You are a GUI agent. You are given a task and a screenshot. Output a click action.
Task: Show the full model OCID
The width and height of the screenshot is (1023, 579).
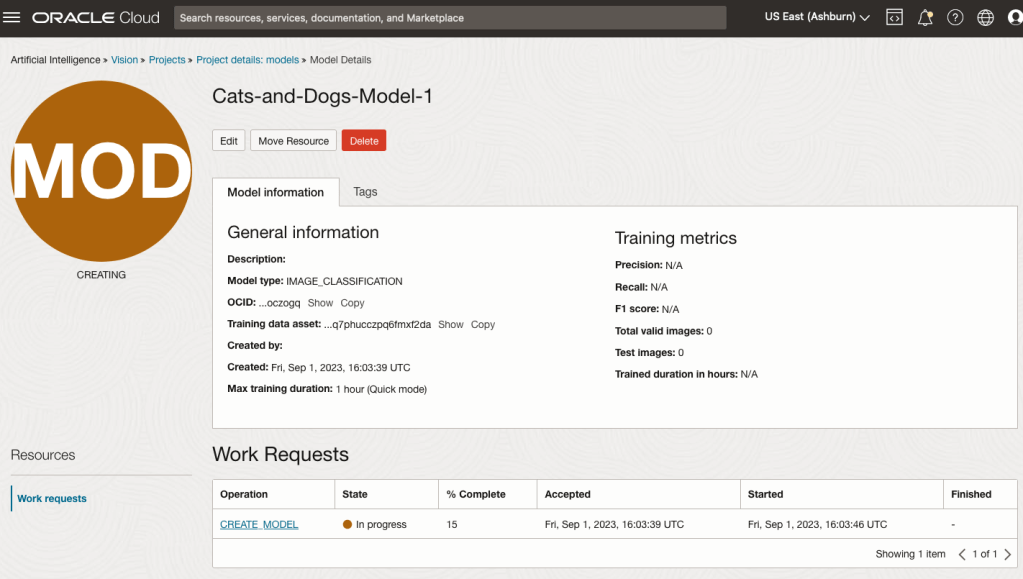[x=320, y=303]
